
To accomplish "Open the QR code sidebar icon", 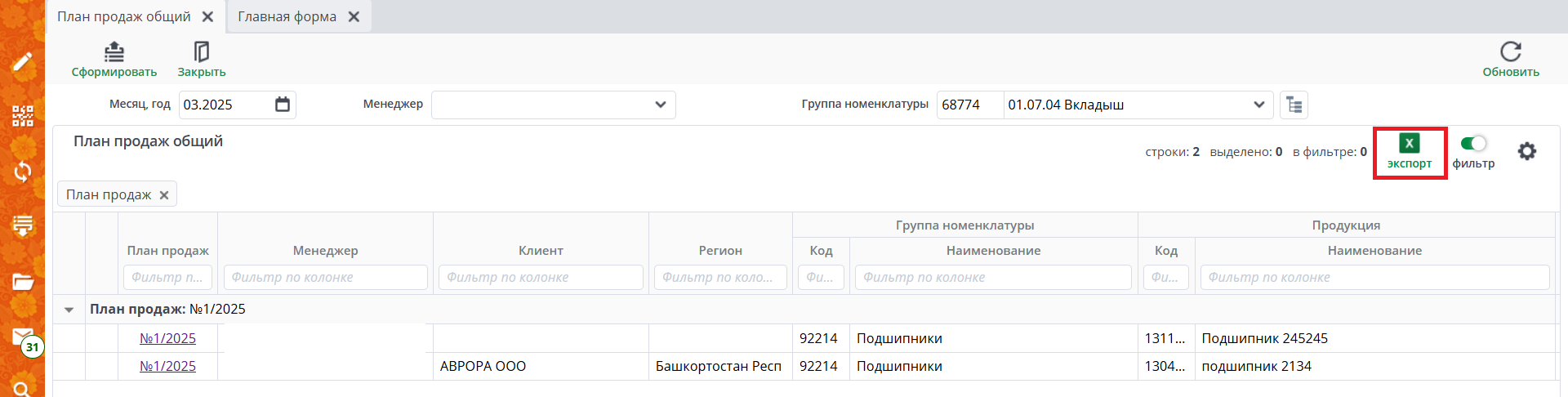I will tap(22, 116).
